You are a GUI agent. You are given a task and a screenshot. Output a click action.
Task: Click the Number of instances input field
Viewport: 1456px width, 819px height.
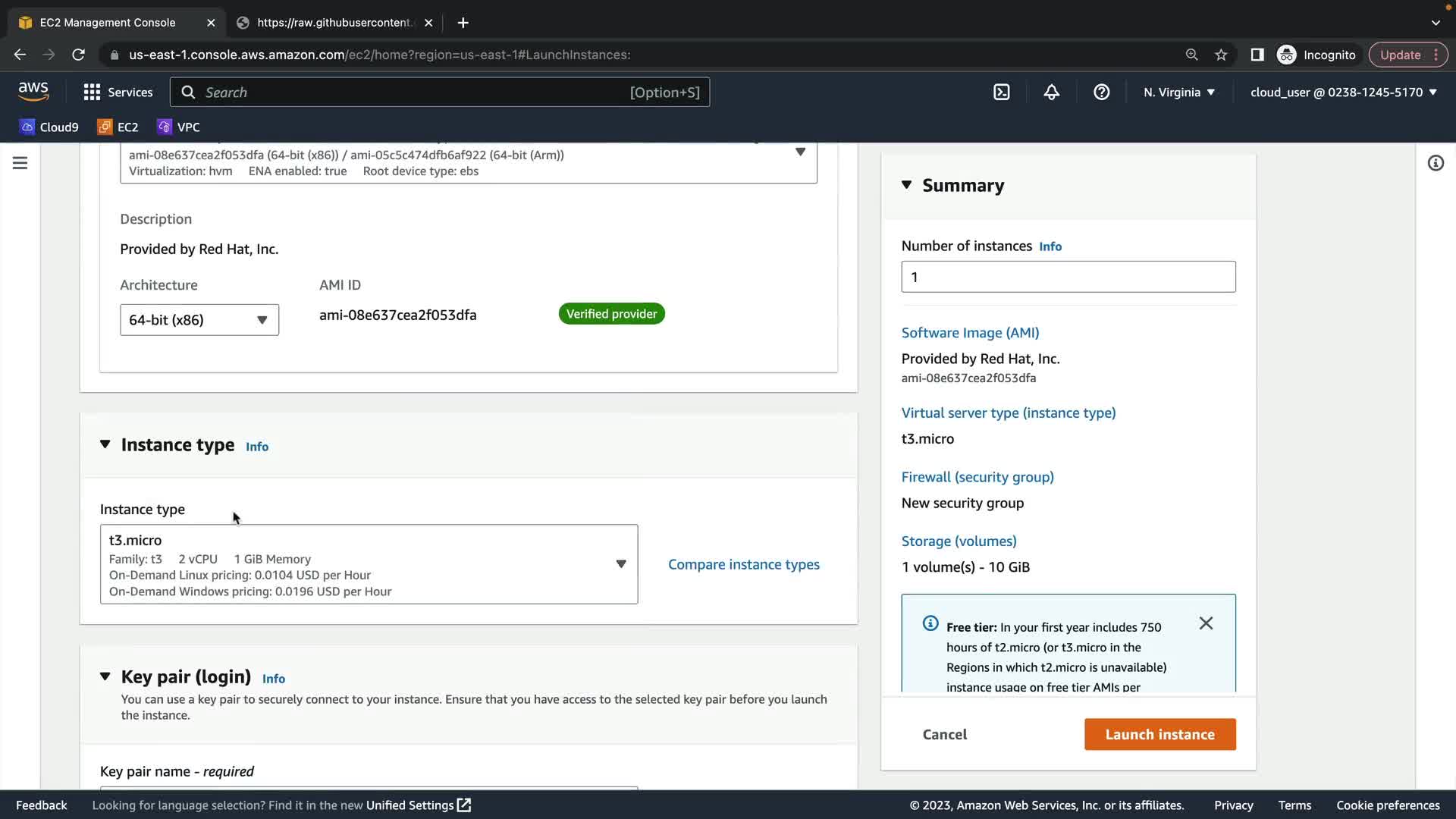tap(1068, 277)
